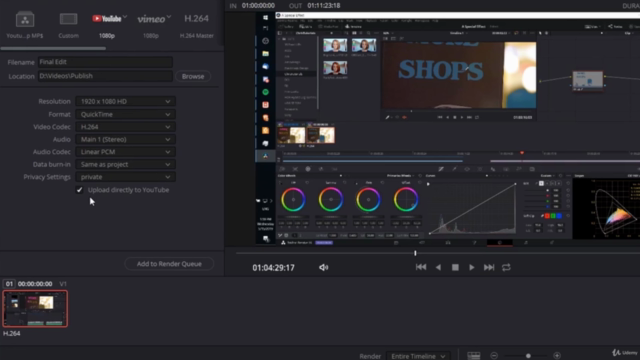This screenshot has width=640, height=360.
Task: Expand the YouTube preset options chevron
Action: click(x=125, y=17)
